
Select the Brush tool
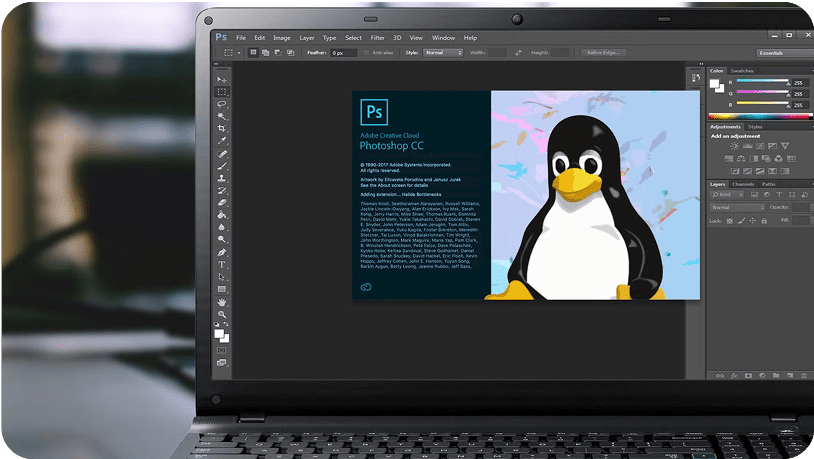point(222,166)
